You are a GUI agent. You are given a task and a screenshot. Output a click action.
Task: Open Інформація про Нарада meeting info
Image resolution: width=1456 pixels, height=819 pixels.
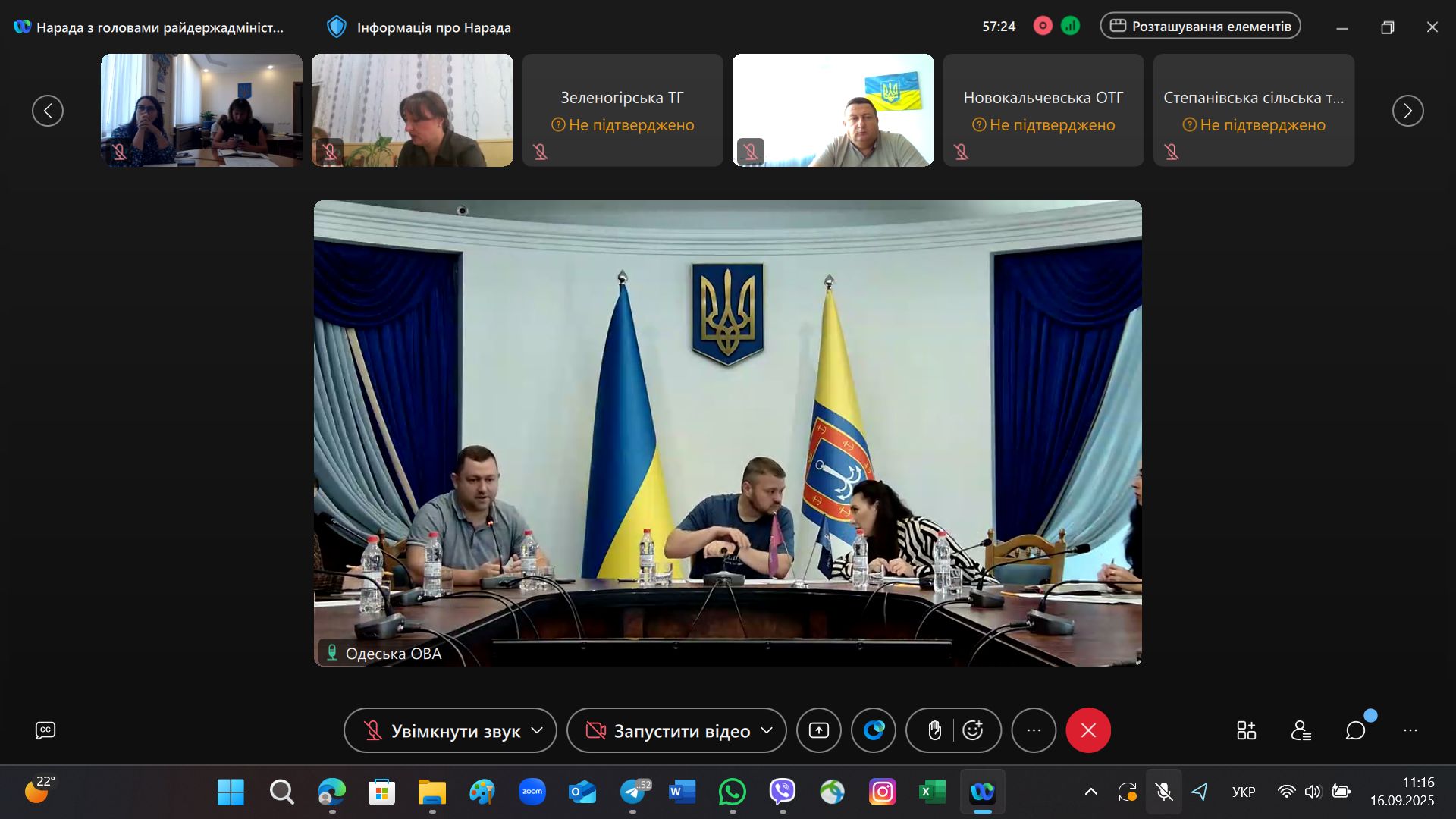(419, 27)
